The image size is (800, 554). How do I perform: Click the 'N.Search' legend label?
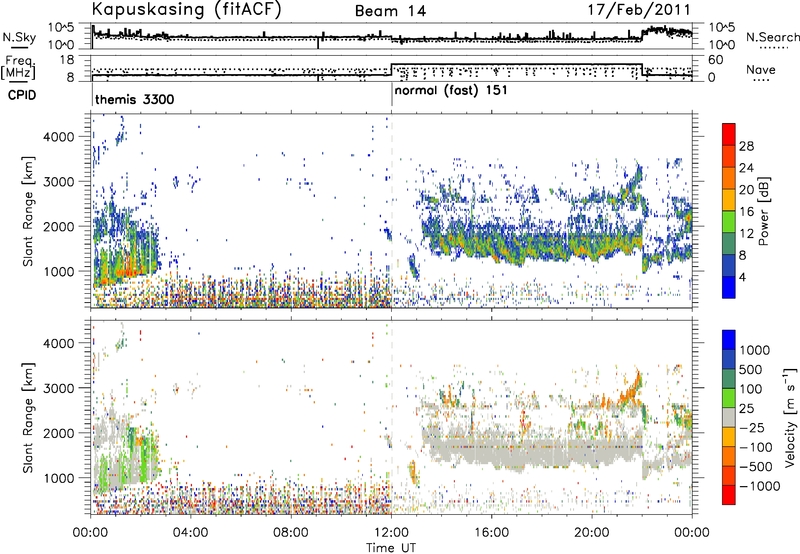pyautogui.click(x=772, y=37)
